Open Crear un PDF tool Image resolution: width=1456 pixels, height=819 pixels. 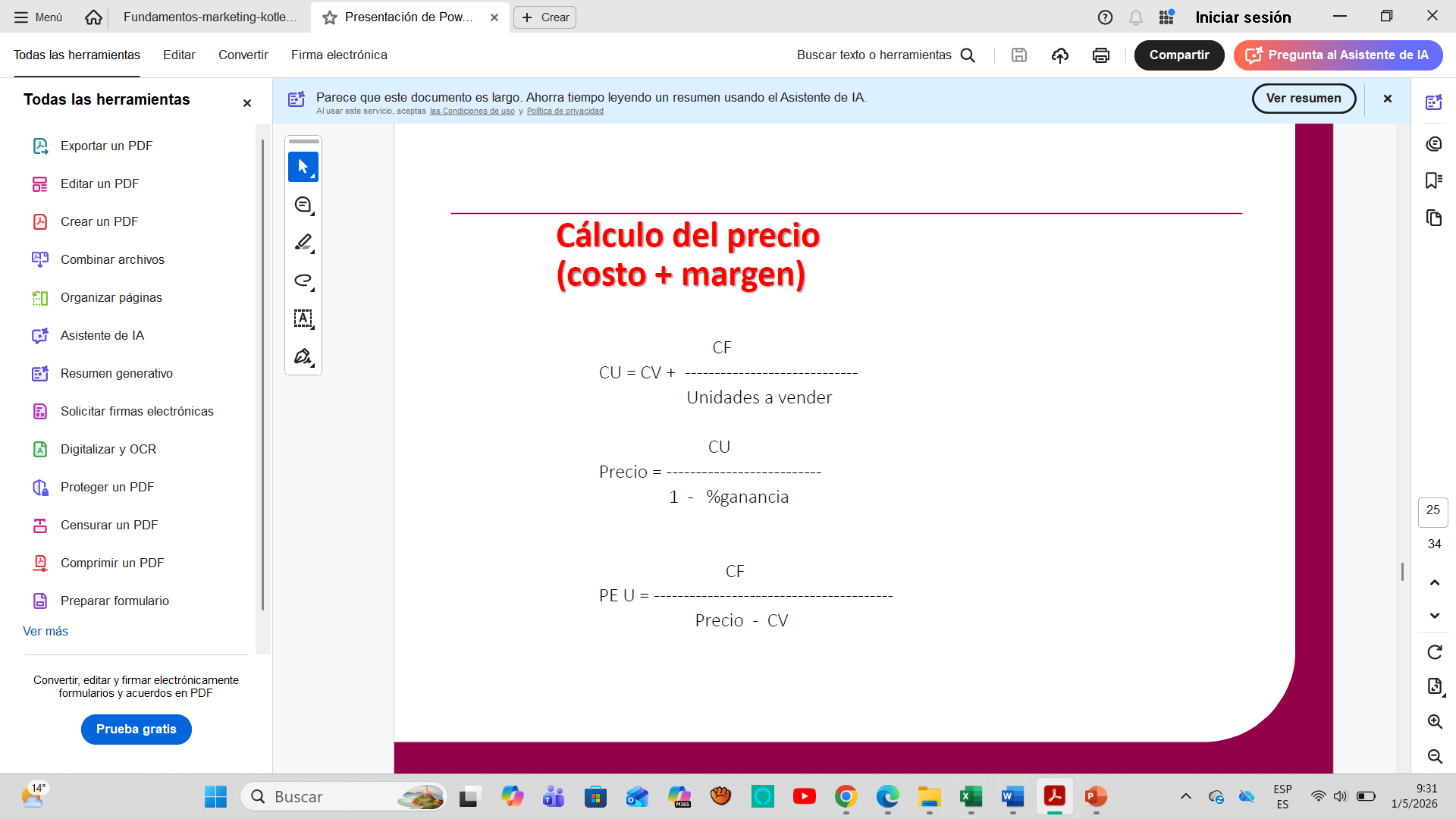point(99,221)
